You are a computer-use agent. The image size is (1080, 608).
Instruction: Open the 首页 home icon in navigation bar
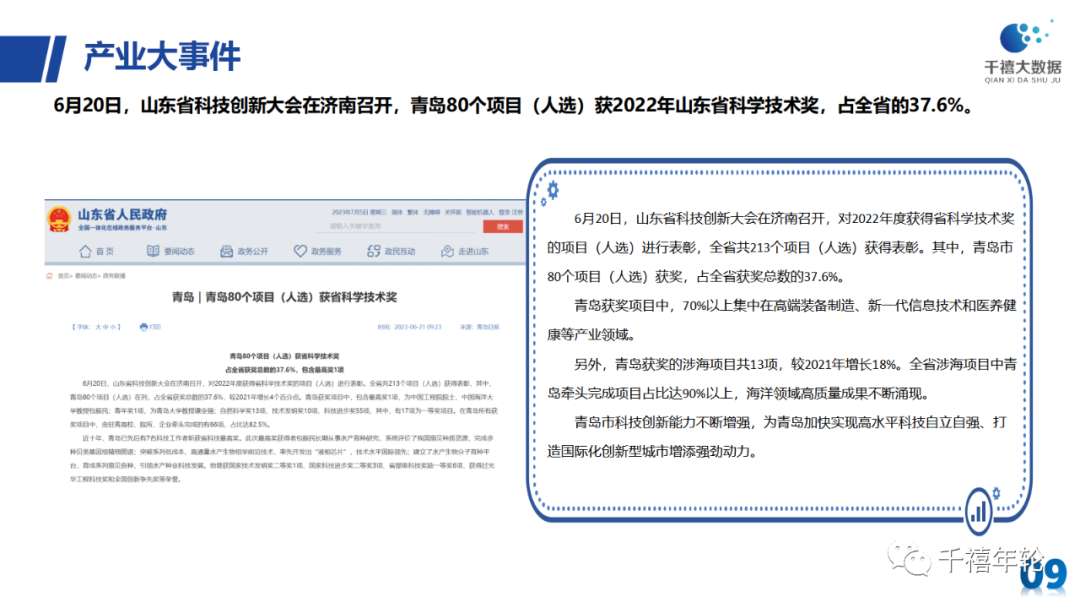(x=85, y=251)
